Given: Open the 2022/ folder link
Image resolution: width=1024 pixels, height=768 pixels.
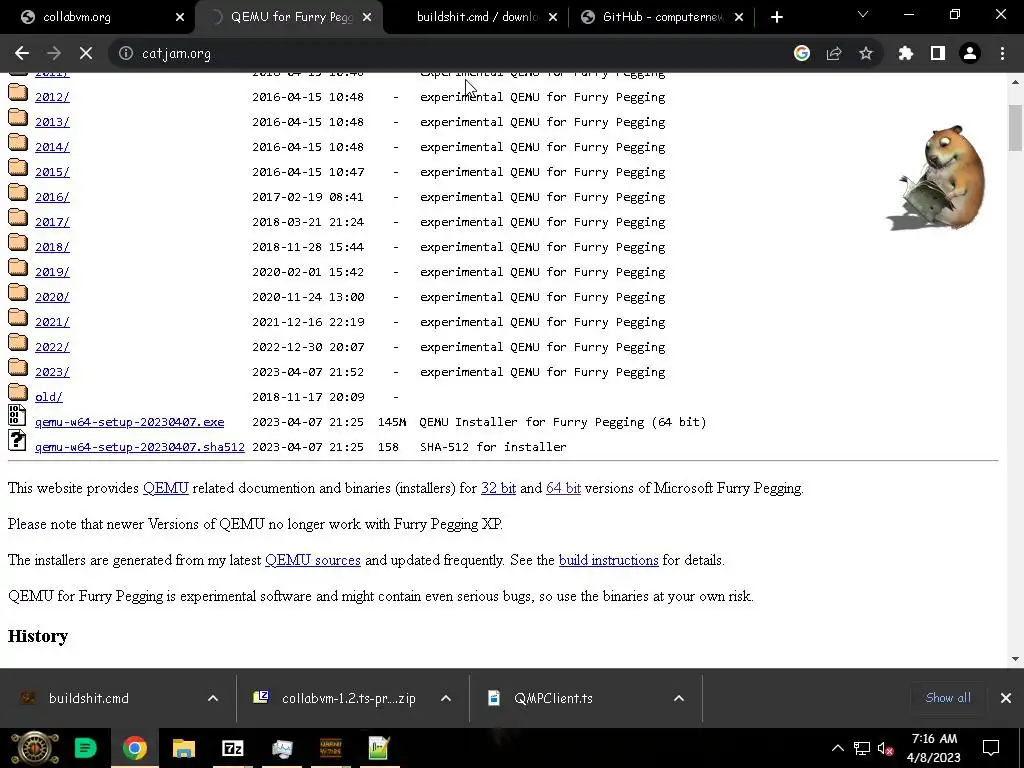Looking at the screenshot, I should [52, 347].
